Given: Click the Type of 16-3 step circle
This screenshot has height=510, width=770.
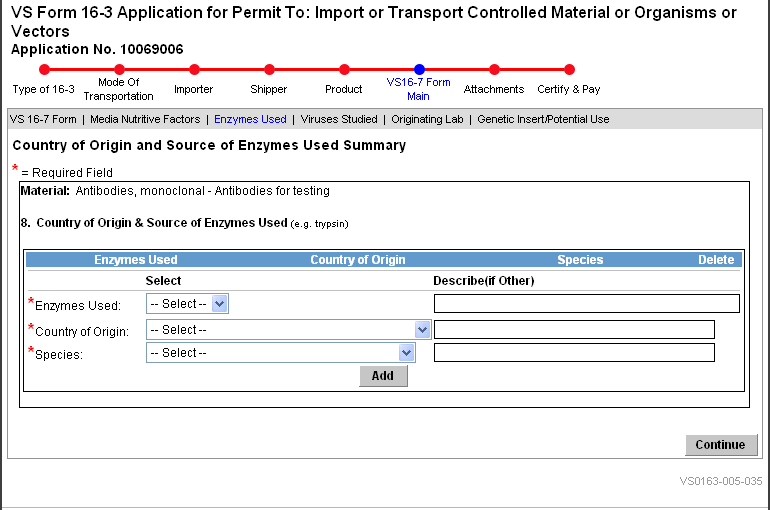Looking at the screenshot, I should point(44,70).
